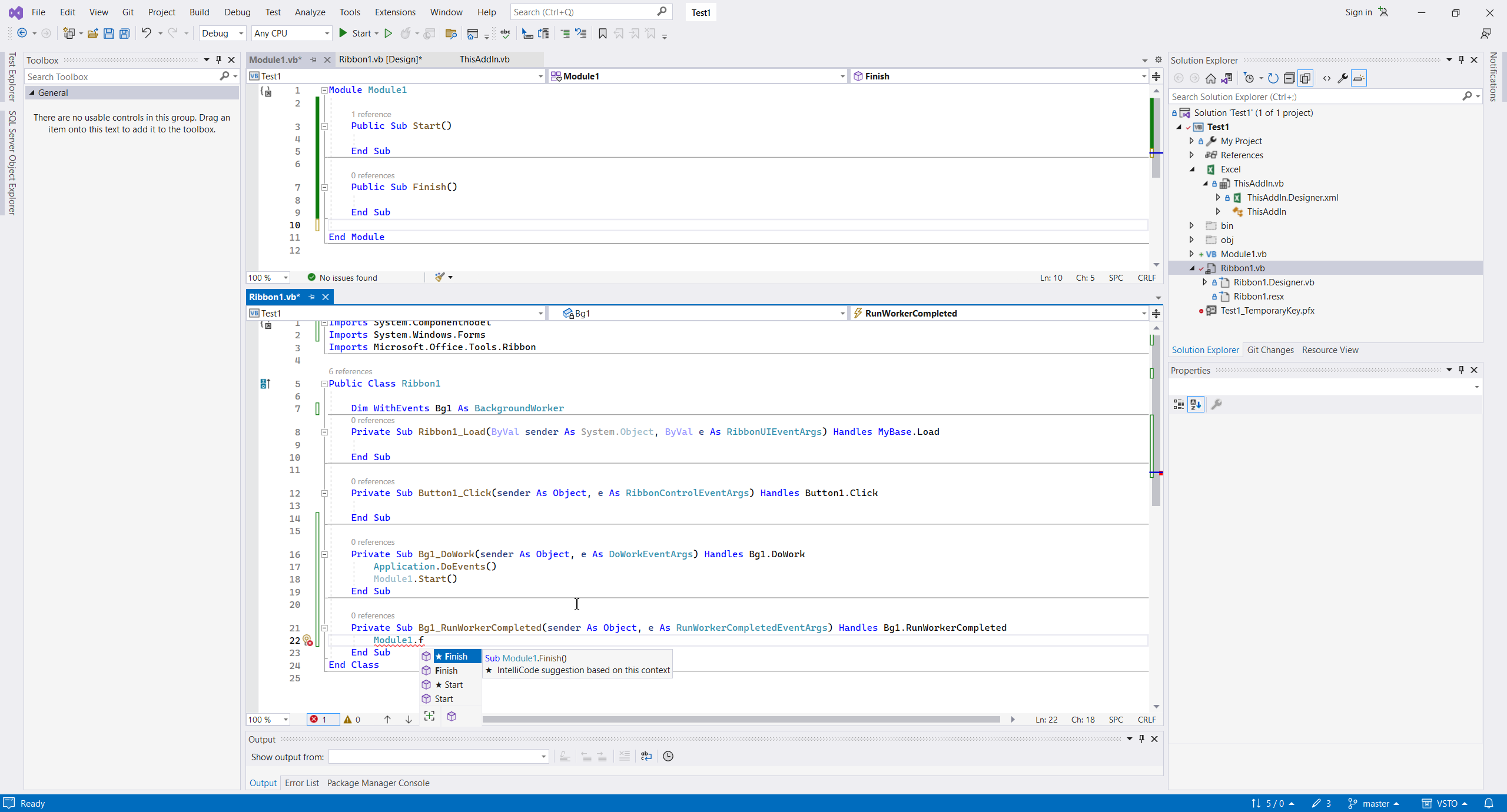The image size is (1507, 812).
Task: Click Start Without Debugging green outline arrow
Action: tap(388, 34)
